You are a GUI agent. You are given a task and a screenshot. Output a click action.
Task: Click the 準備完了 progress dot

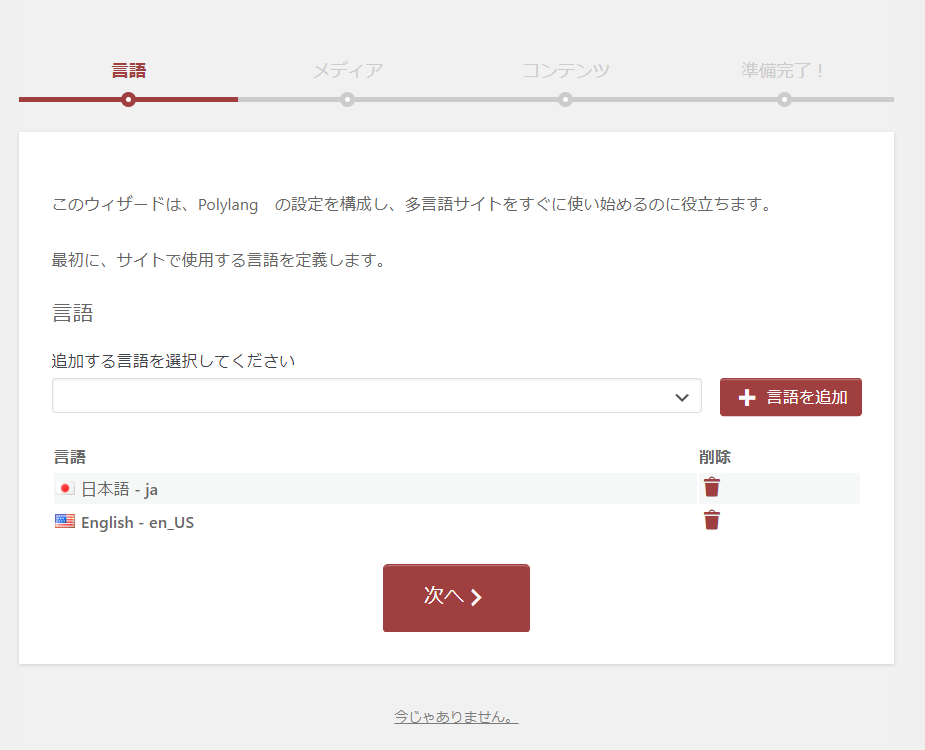784,99
